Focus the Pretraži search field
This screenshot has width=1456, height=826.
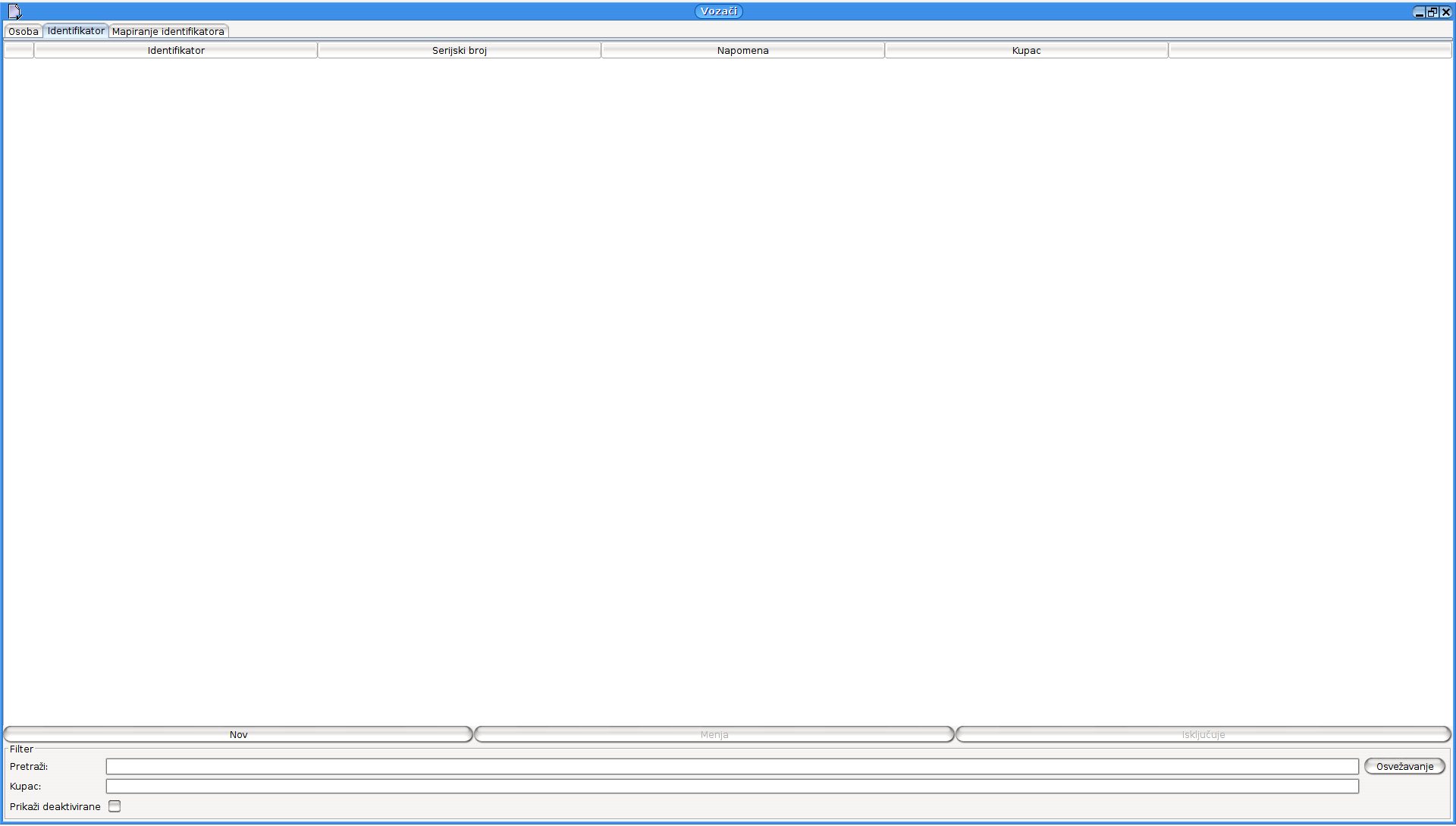pos(732,766)
